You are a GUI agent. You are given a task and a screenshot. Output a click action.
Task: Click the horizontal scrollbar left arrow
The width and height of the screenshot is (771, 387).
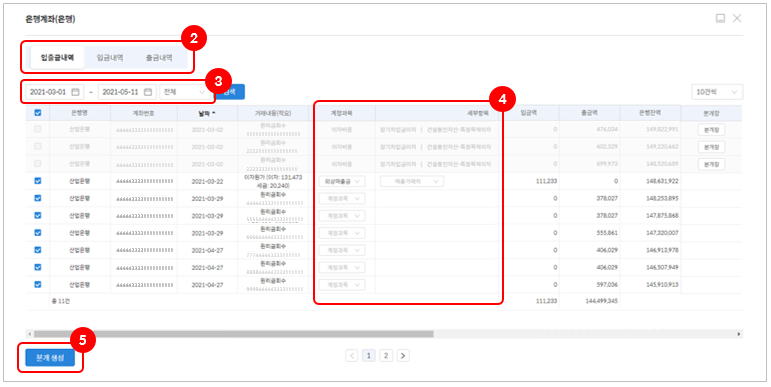30,334
